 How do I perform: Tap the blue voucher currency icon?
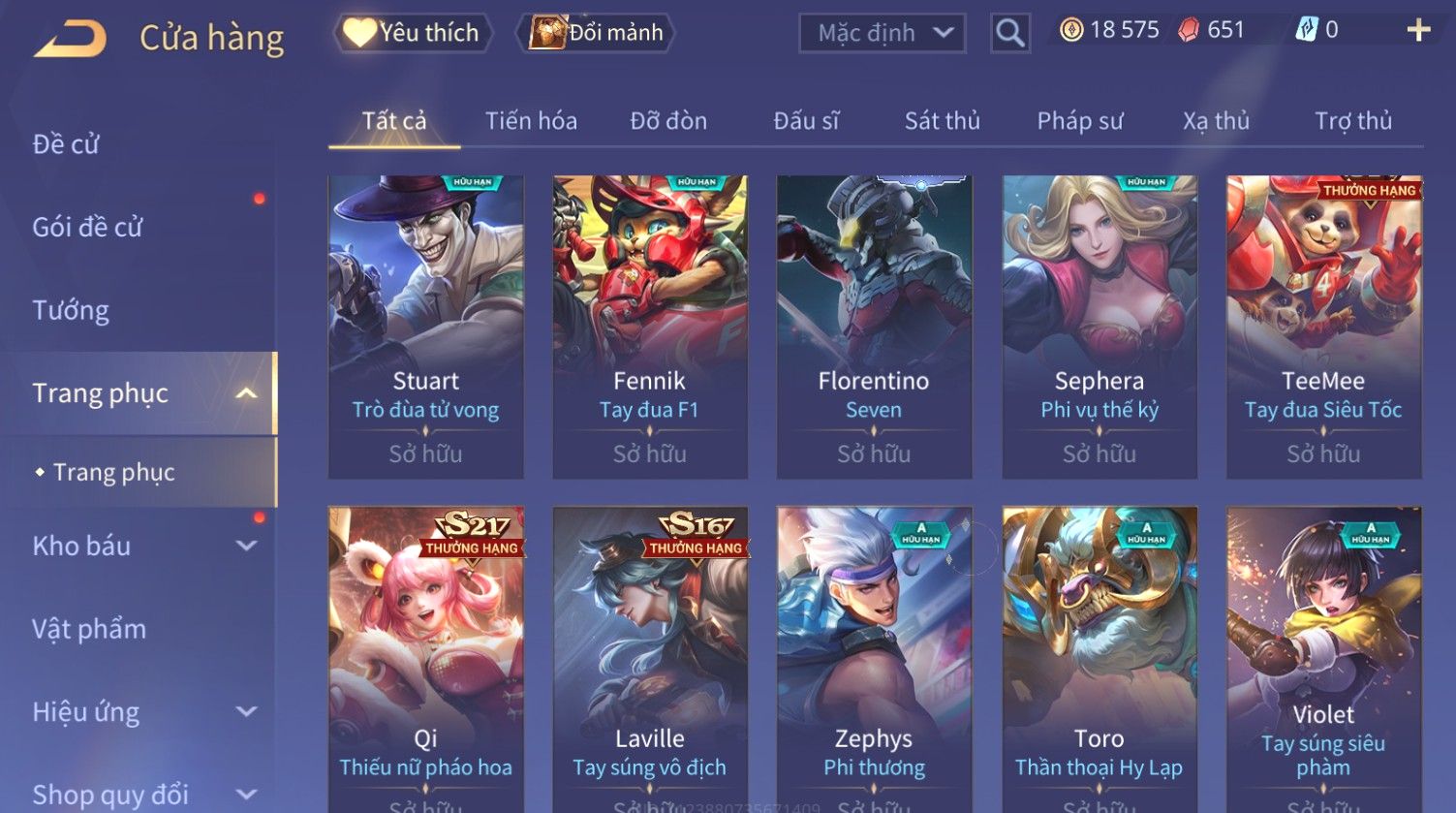pos(1307,31)
